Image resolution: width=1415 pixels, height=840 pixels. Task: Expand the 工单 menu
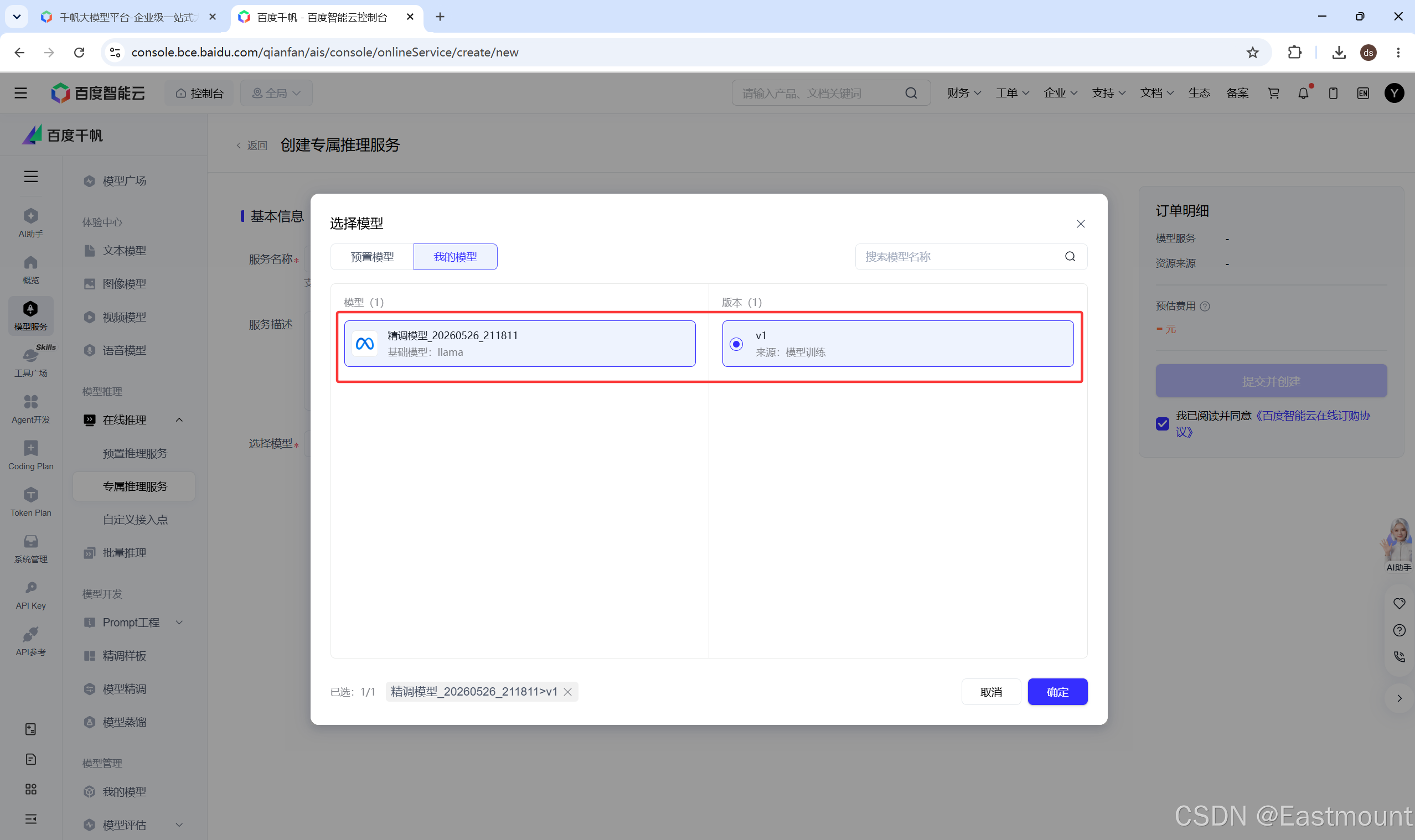1012,93
